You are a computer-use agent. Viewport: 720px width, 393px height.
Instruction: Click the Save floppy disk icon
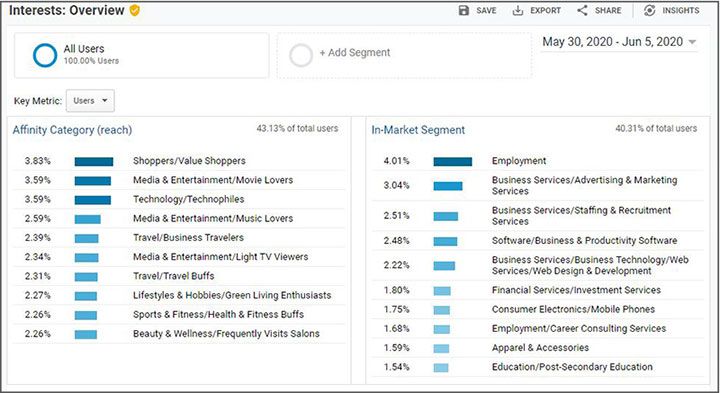point(464,10)
